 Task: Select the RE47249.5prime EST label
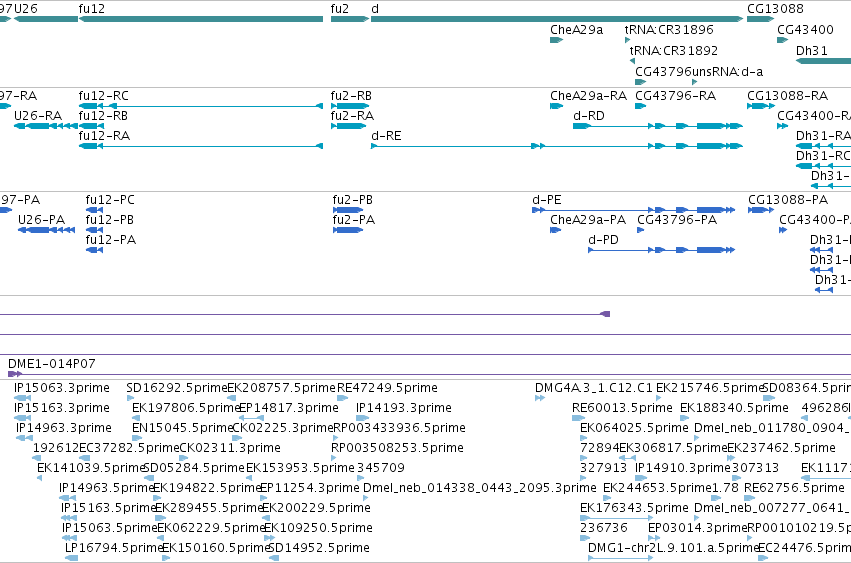(388, 388)
